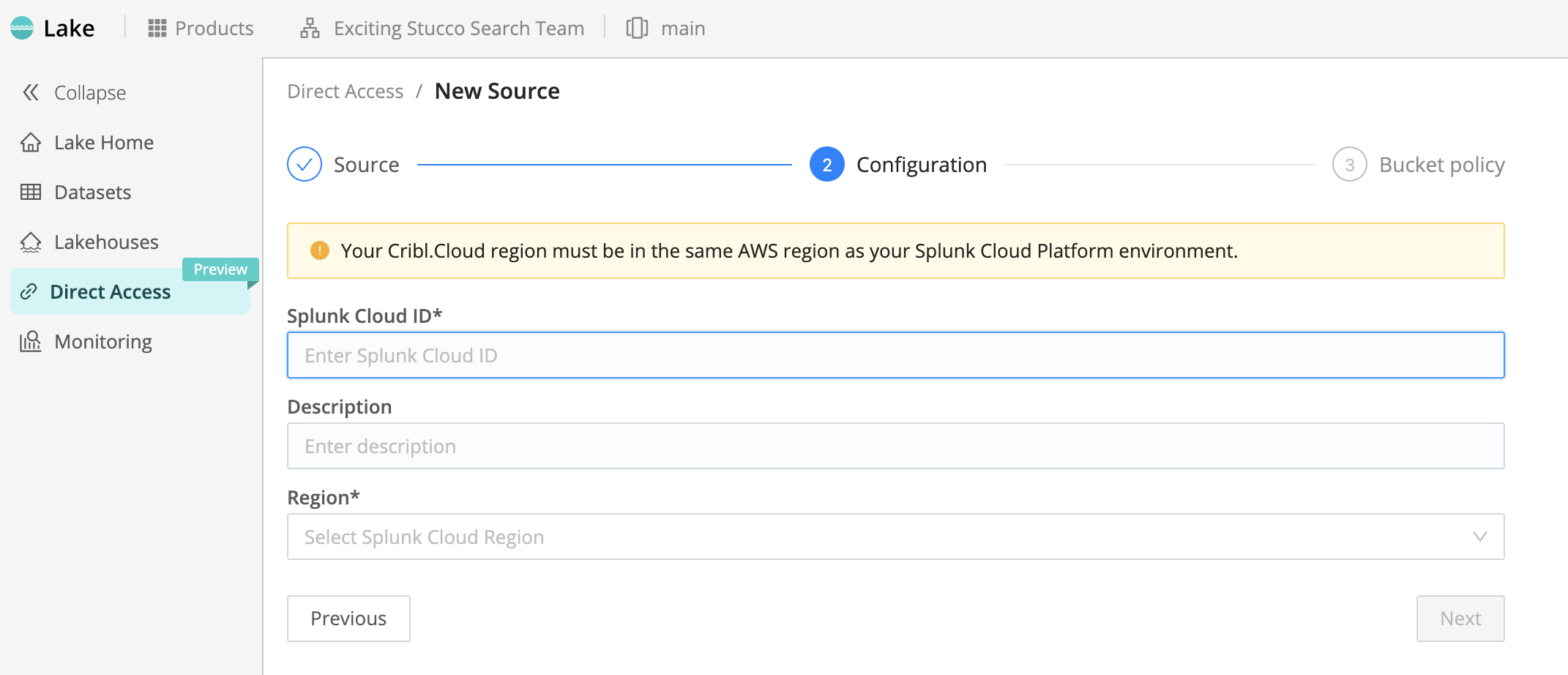The height and width of the screenshot is (675, 1568).
Task: Click the Lake wave logo icon
Action: (x=22, y=28)
